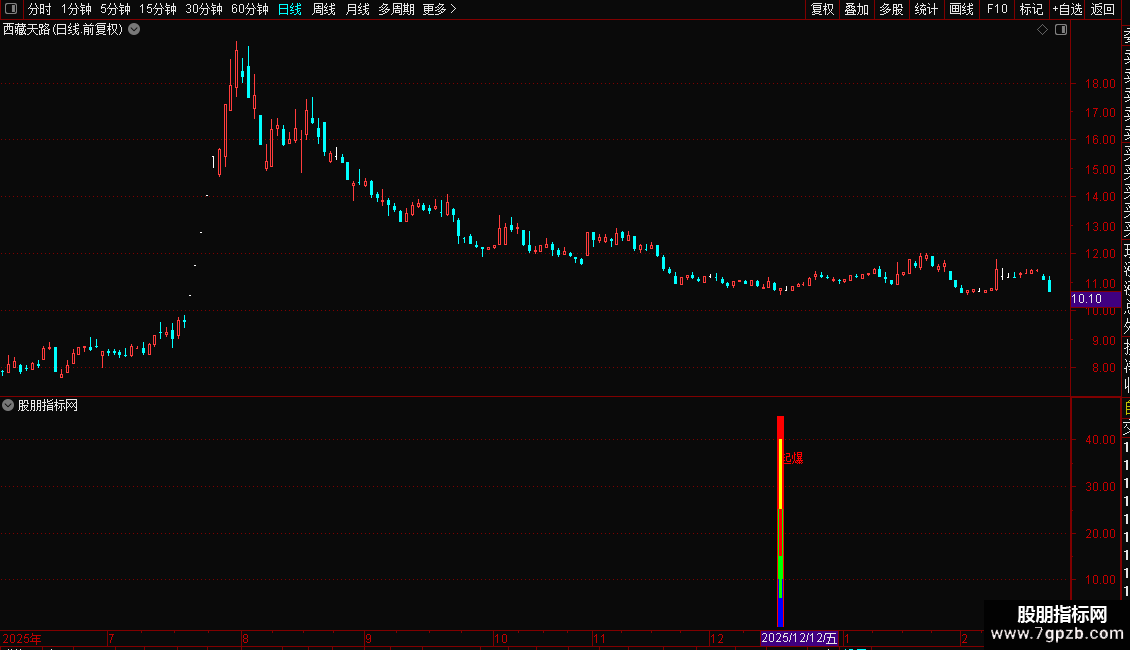Click the 叠加 overlay button
The image size is (1130, 650).
[857, 9]
